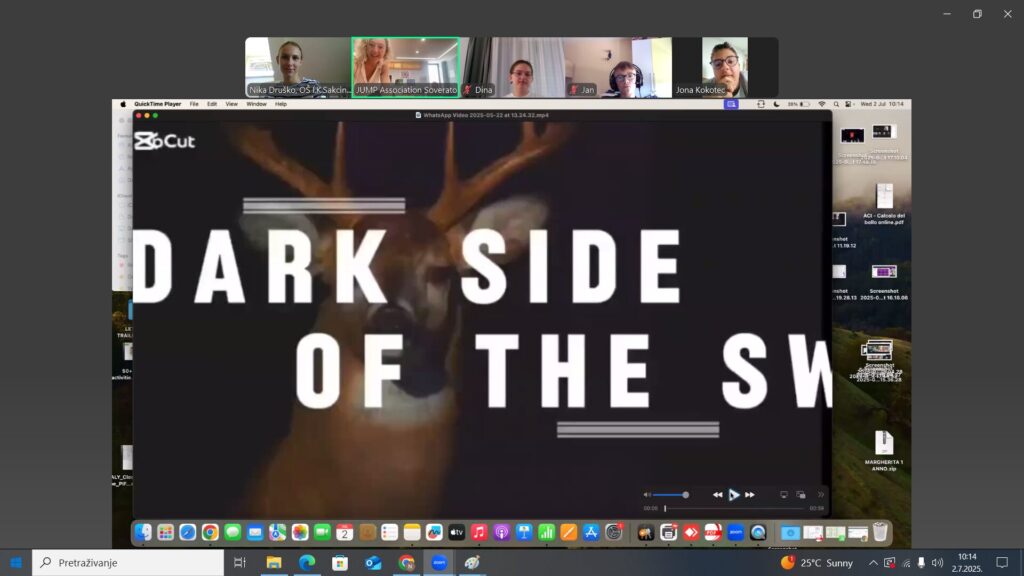The width and height of the screenshot is (1024, 576).
Task: Click the 25°C Sunny weather widget
Action: (817, 562)
